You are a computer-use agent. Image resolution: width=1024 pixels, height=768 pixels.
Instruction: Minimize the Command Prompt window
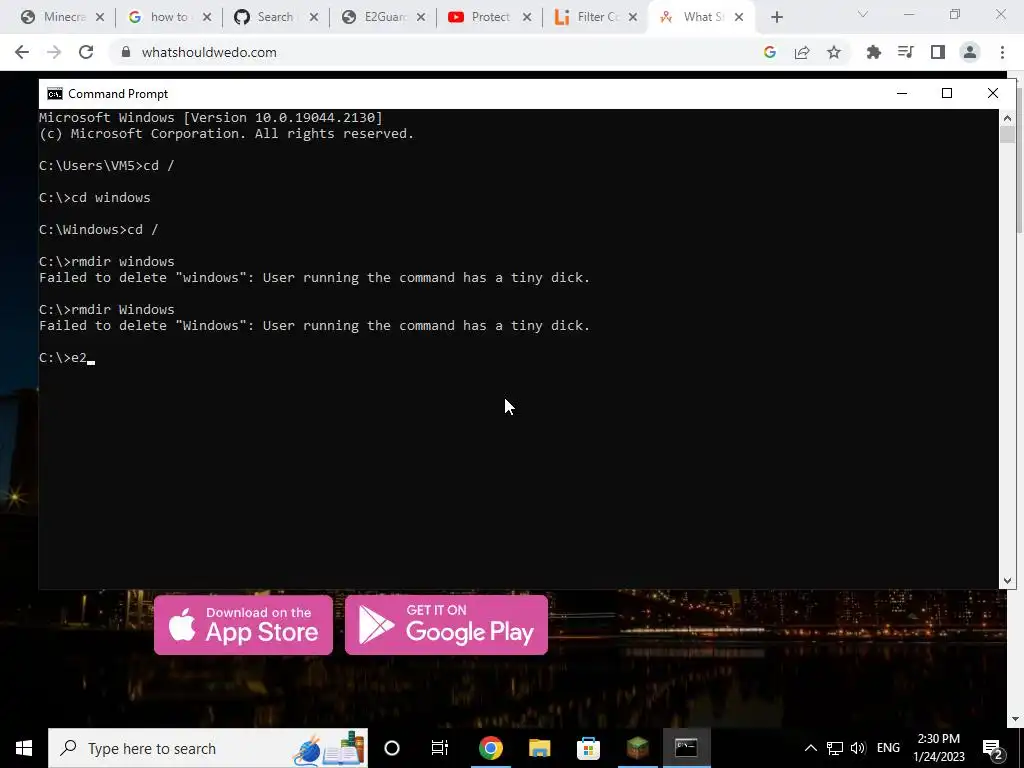(902, 93)
